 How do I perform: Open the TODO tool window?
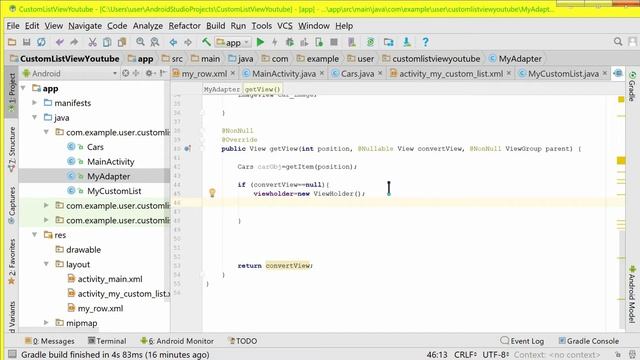pos(242,341)
